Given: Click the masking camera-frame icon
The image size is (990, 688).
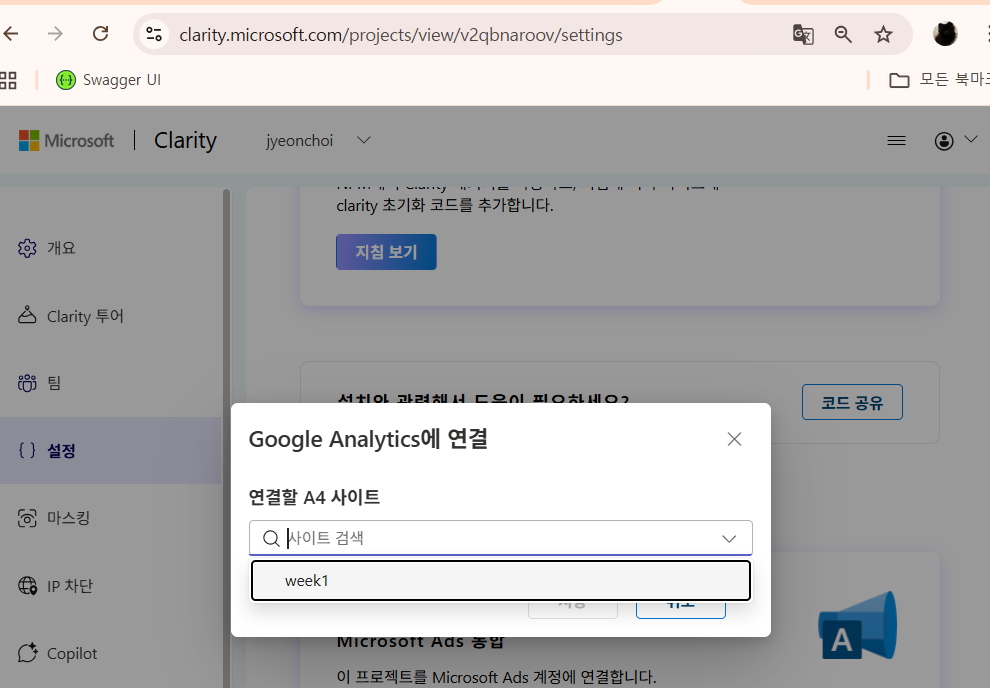Looking at the screenshot, I should pos(27,518).
